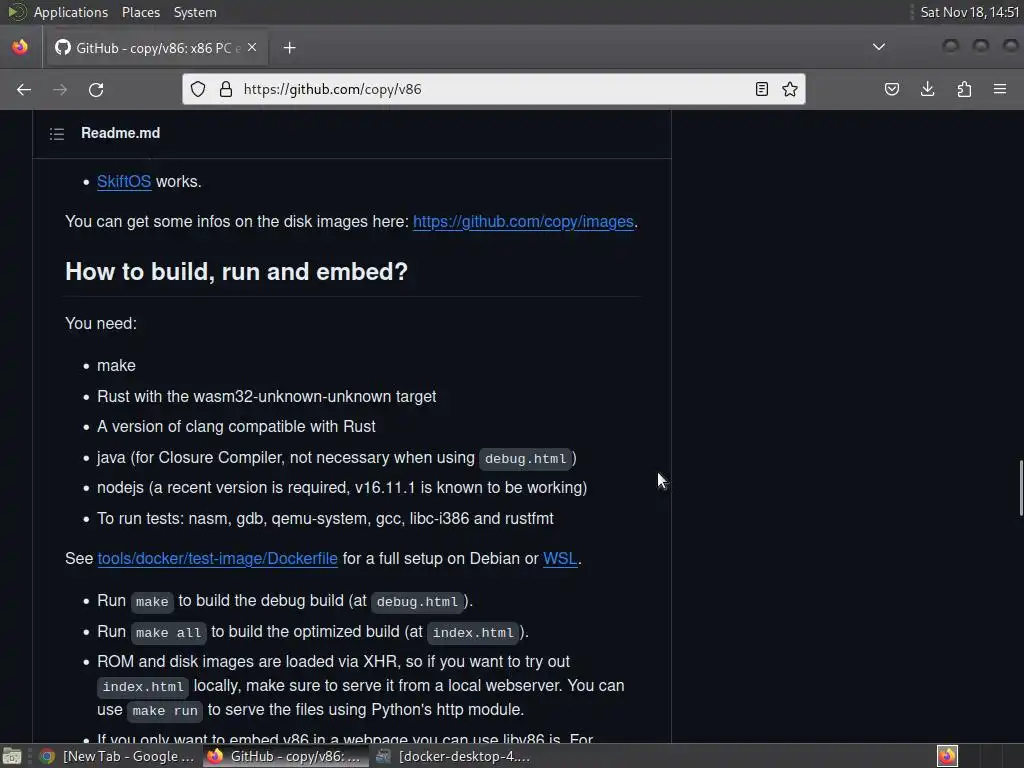Click the debug.html code snippet in java item

[x=525, y=458]
